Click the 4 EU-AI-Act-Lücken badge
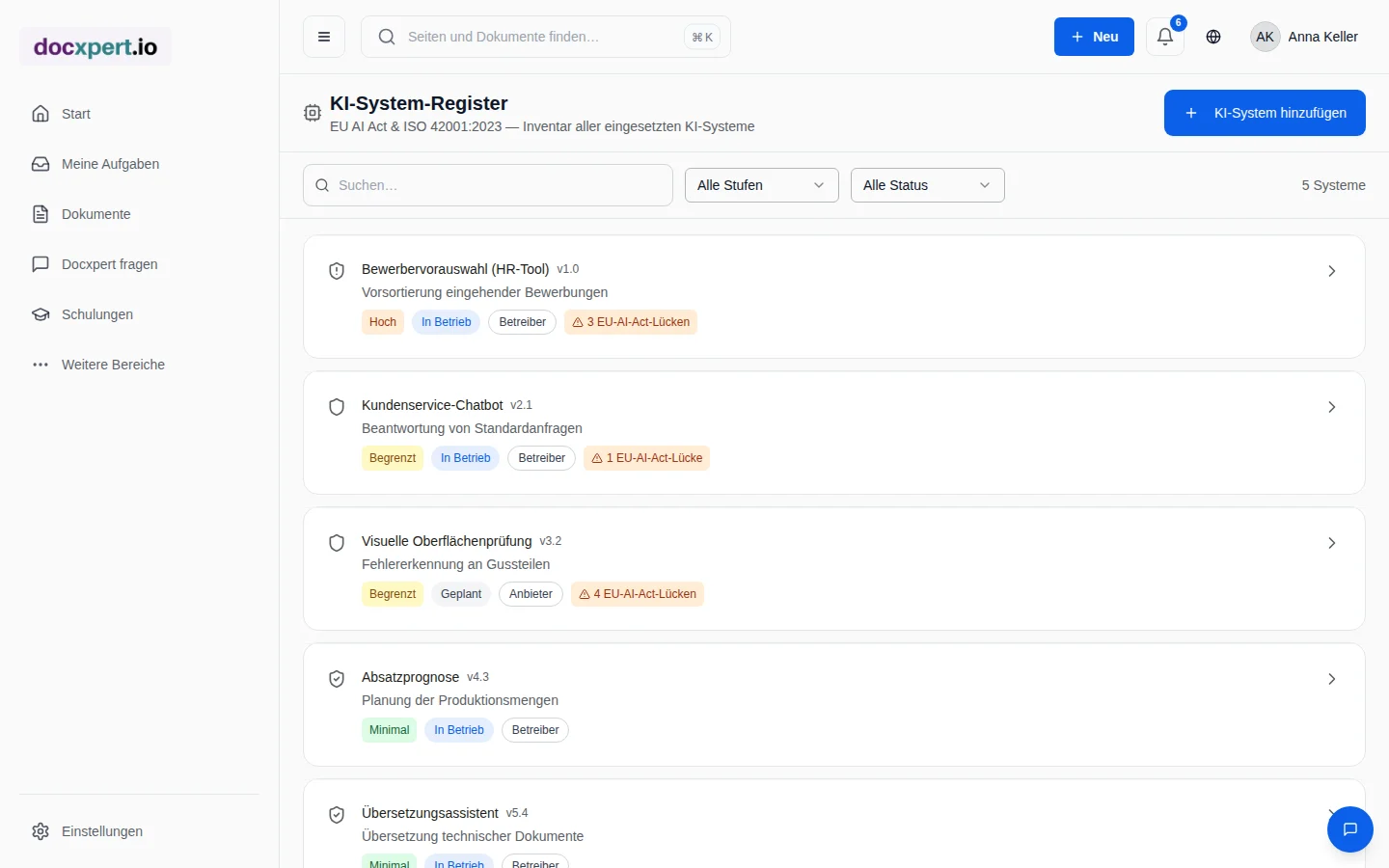The width and height of the screenshot is (1389, 868). coord(638,594)
